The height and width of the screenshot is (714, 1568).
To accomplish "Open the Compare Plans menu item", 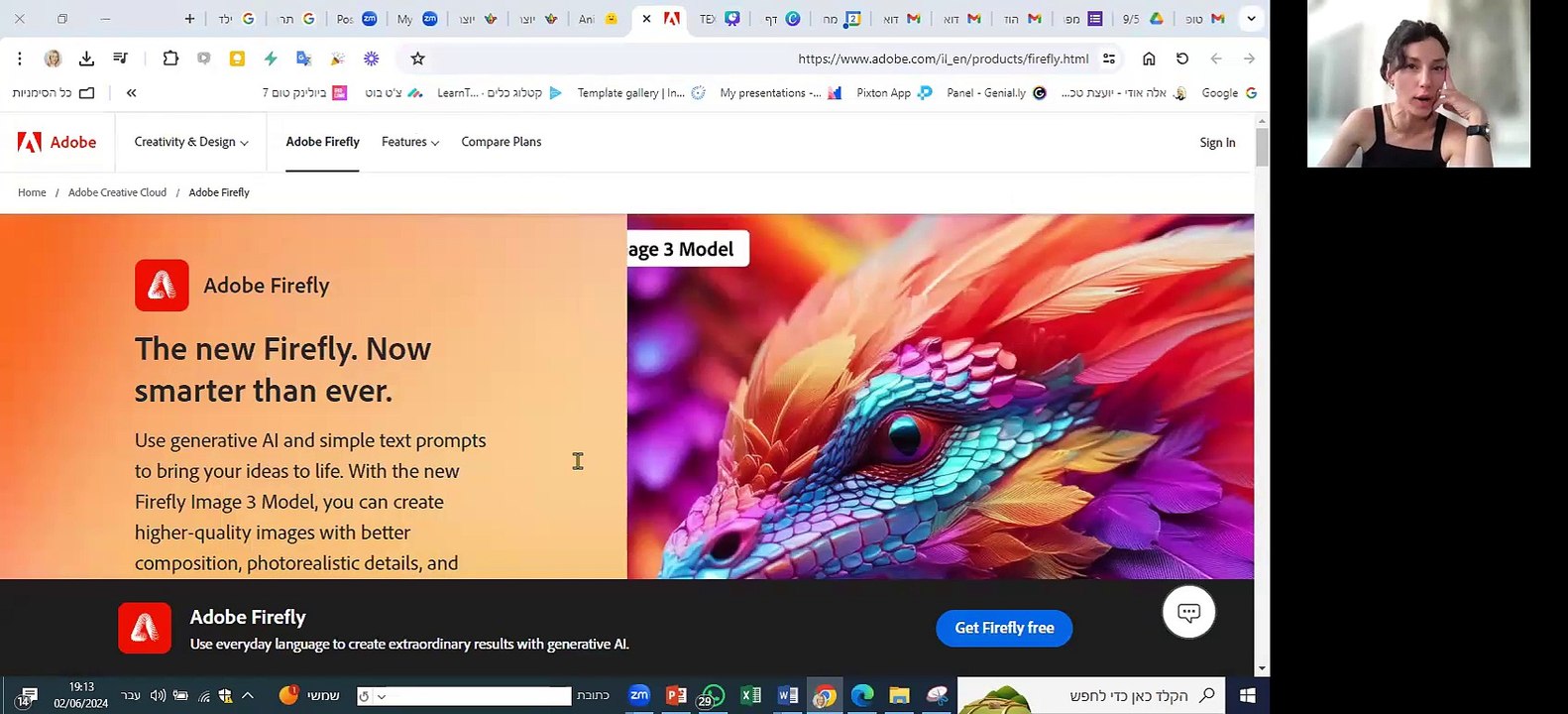I will click(502, 142).
